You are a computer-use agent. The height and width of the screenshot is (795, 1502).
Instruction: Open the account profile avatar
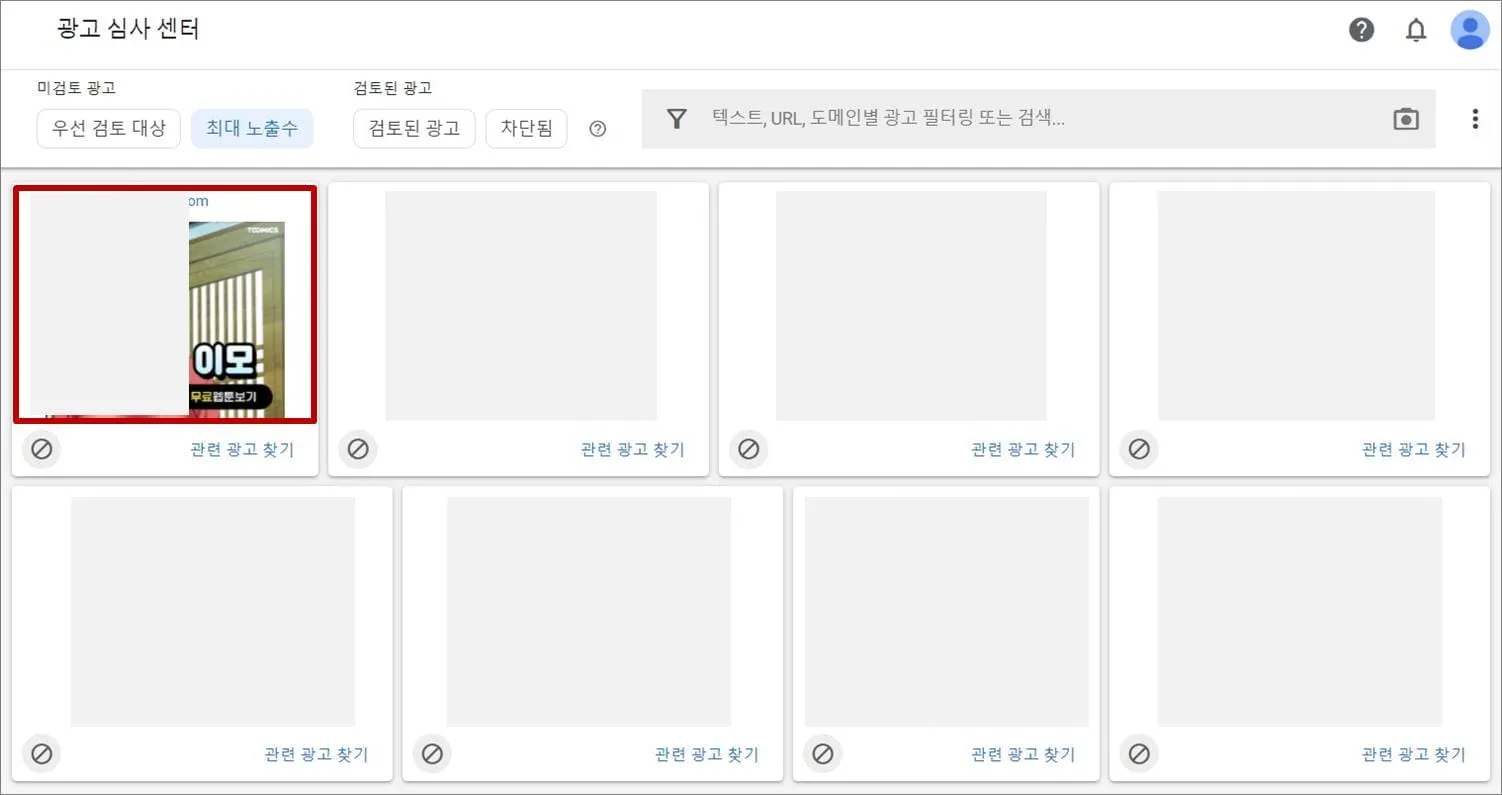[1469, 30]
